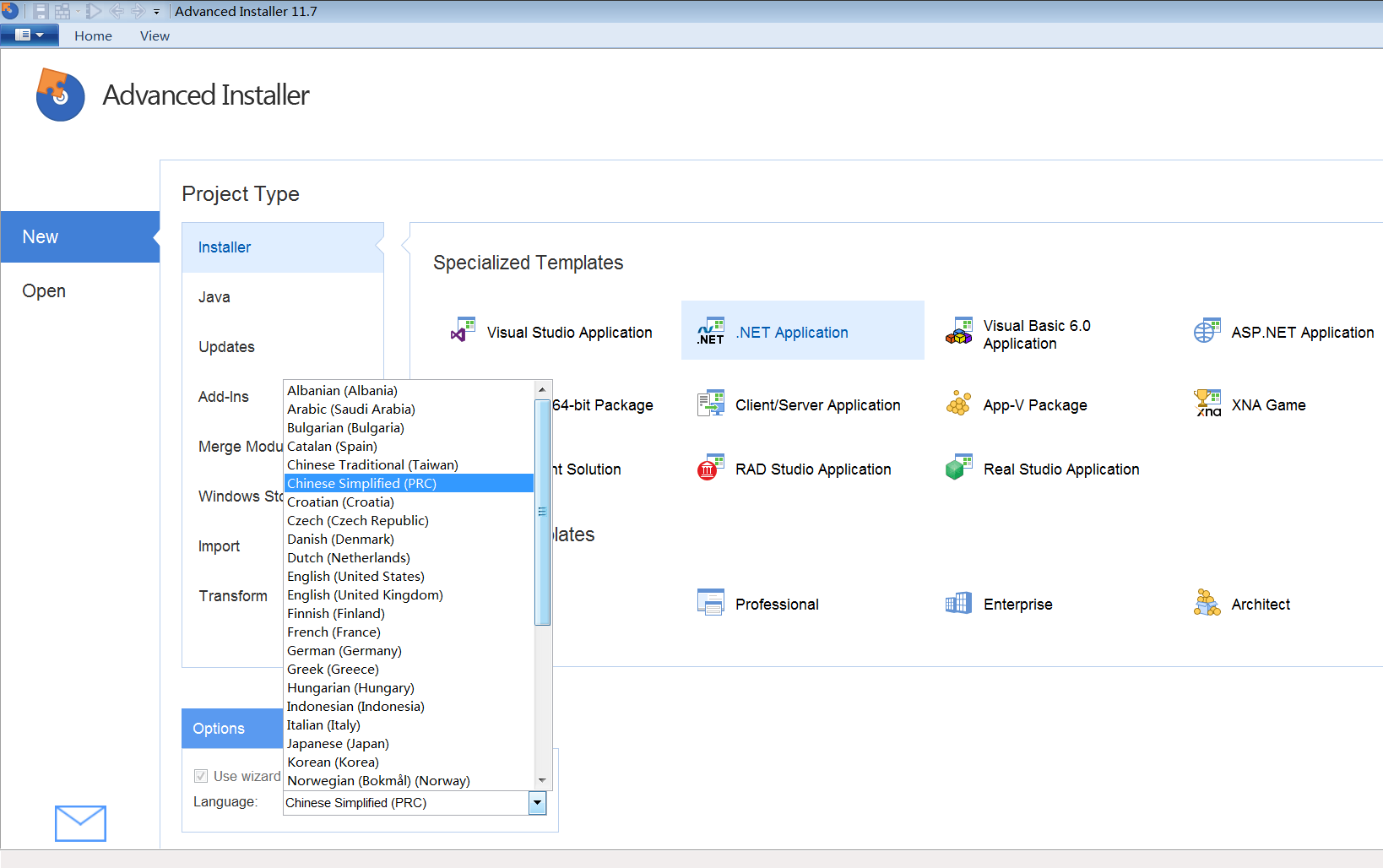The height and width of the screenshot is (868, 1383).
Task: Toggle the Use wizard checkbox
Action: pos(201,776)
